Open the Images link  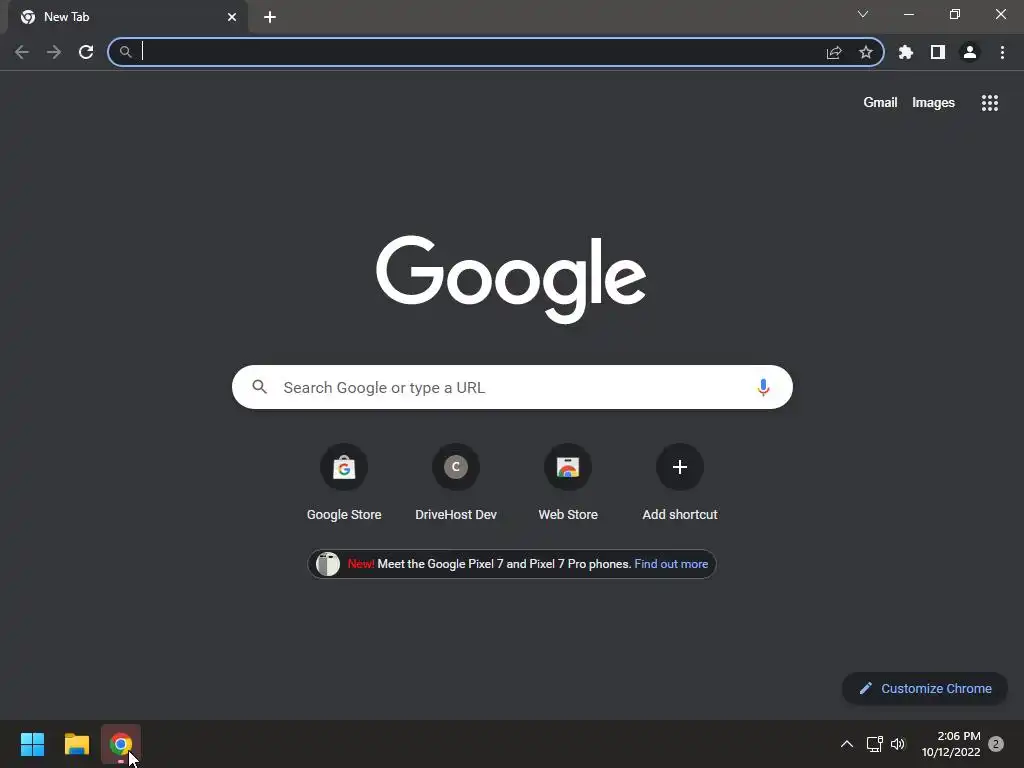click(933, 103)
